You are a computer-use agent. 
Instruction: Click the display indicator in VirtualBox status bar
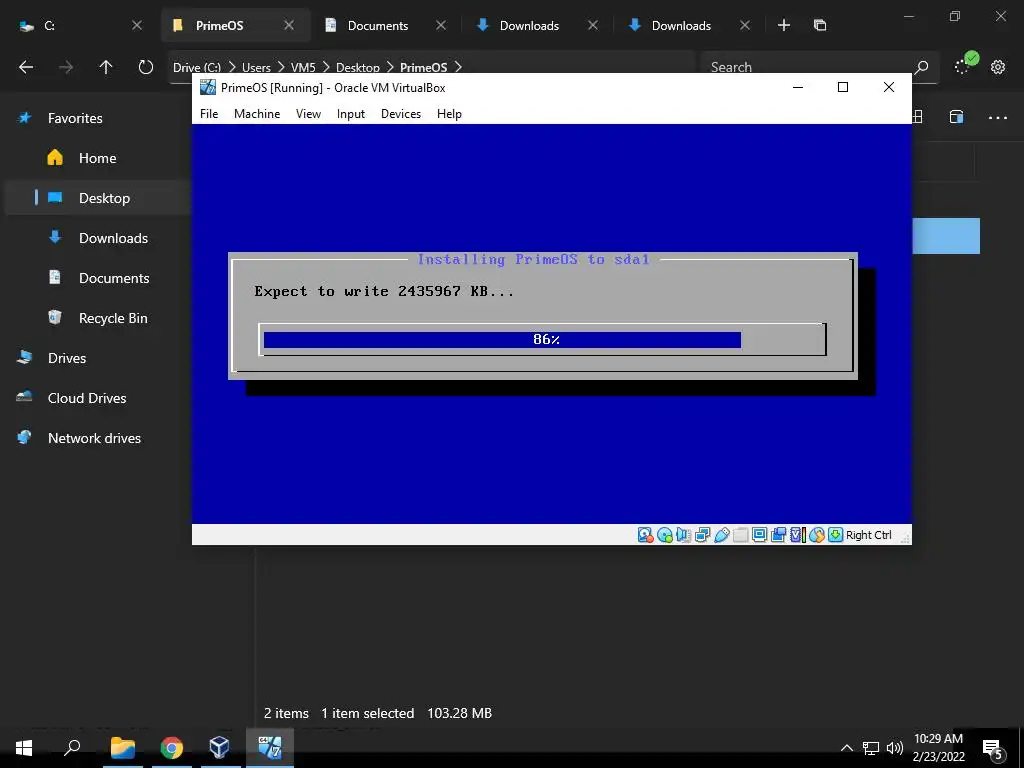pyautogui.click(x=760, y=535)
